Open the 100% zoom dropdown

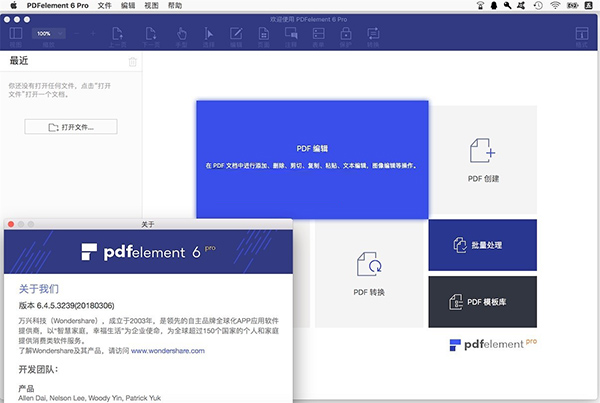(x=49, y=34)
